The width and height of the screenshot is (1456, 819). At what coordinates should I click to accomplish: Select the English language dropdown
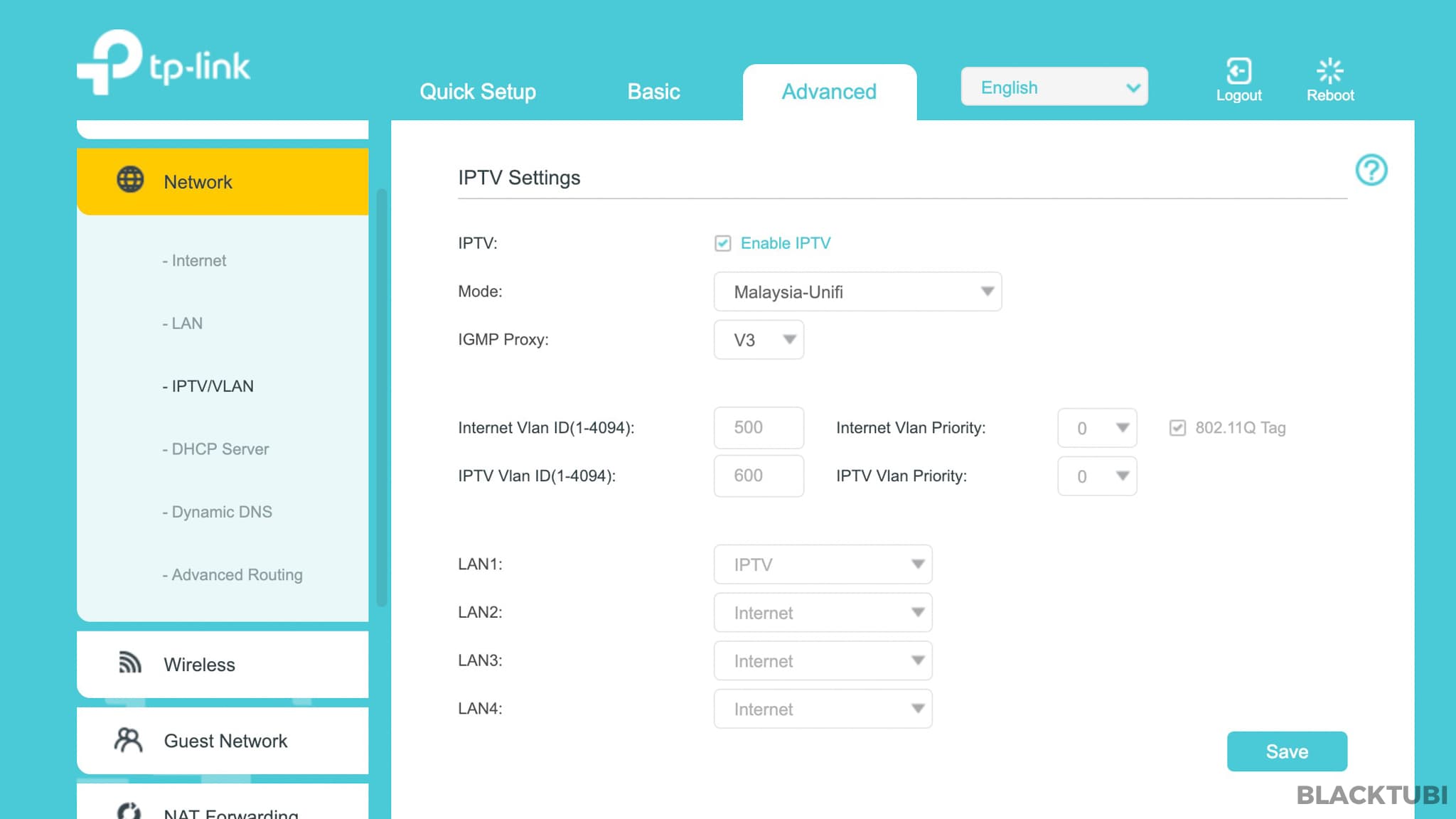pyautogui.click(x=1055, y=88)
